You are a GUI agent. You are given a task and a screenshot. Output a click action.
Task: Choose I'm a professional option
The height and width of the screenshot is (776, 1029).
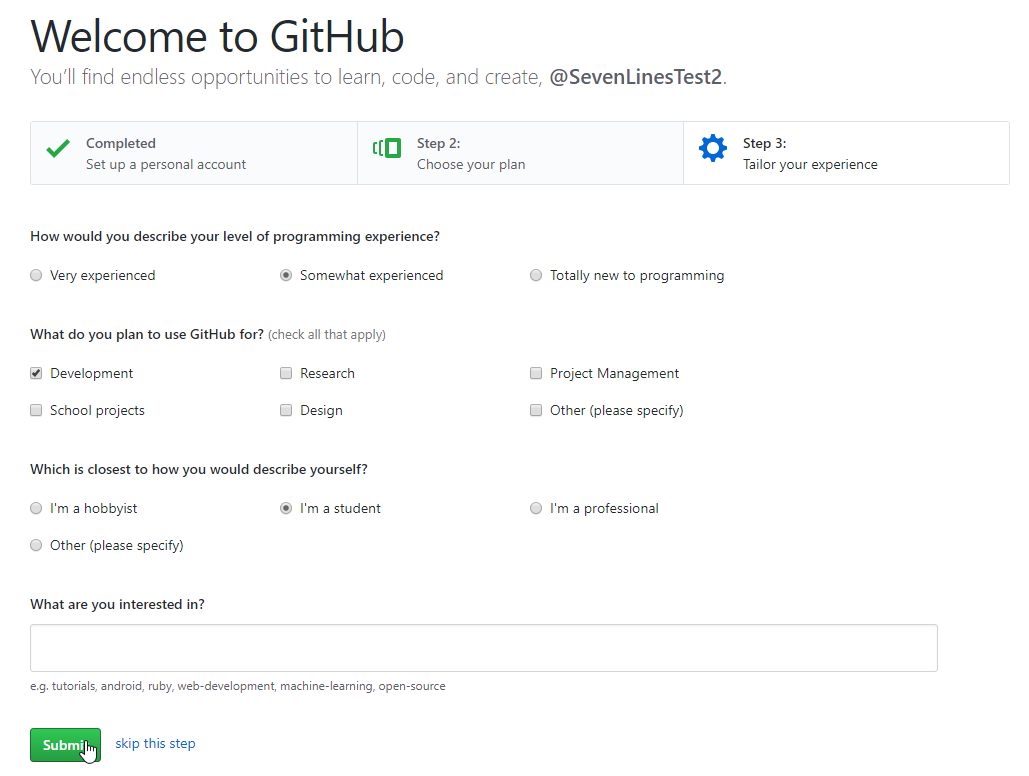[537, 509]
